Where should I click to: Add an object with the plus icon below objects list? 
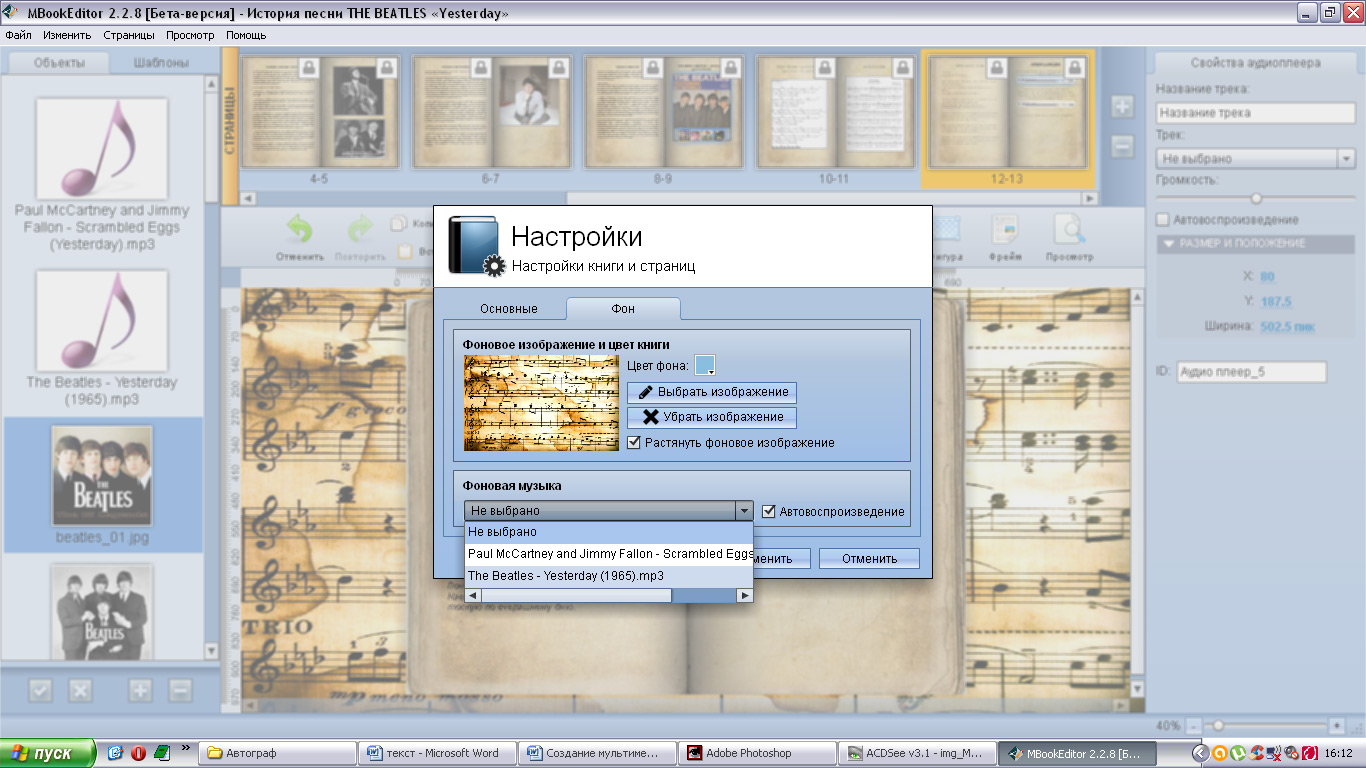click(x=140, y=690)
